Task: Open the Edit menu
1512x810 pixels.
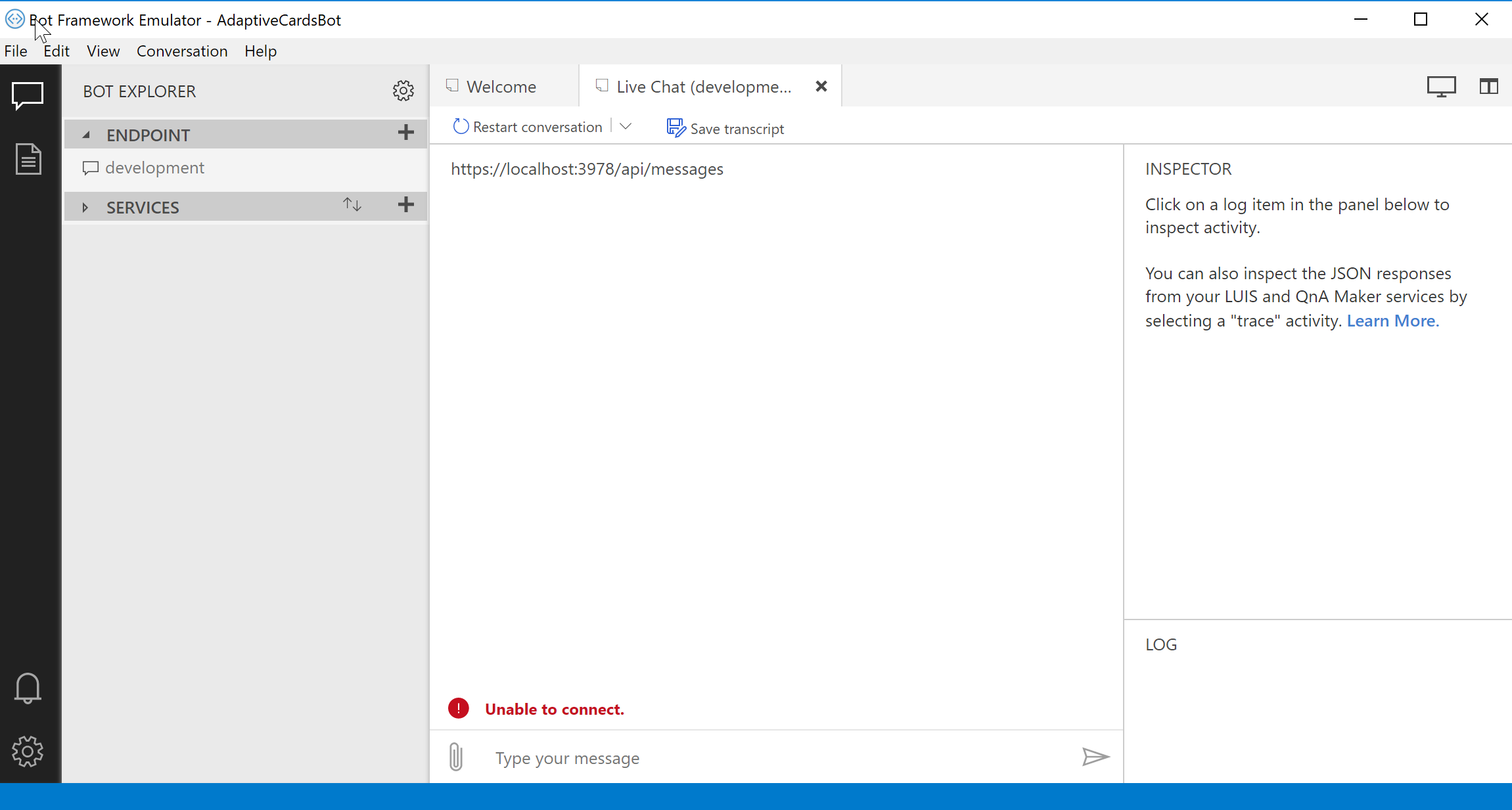Action: click(57, 51)
